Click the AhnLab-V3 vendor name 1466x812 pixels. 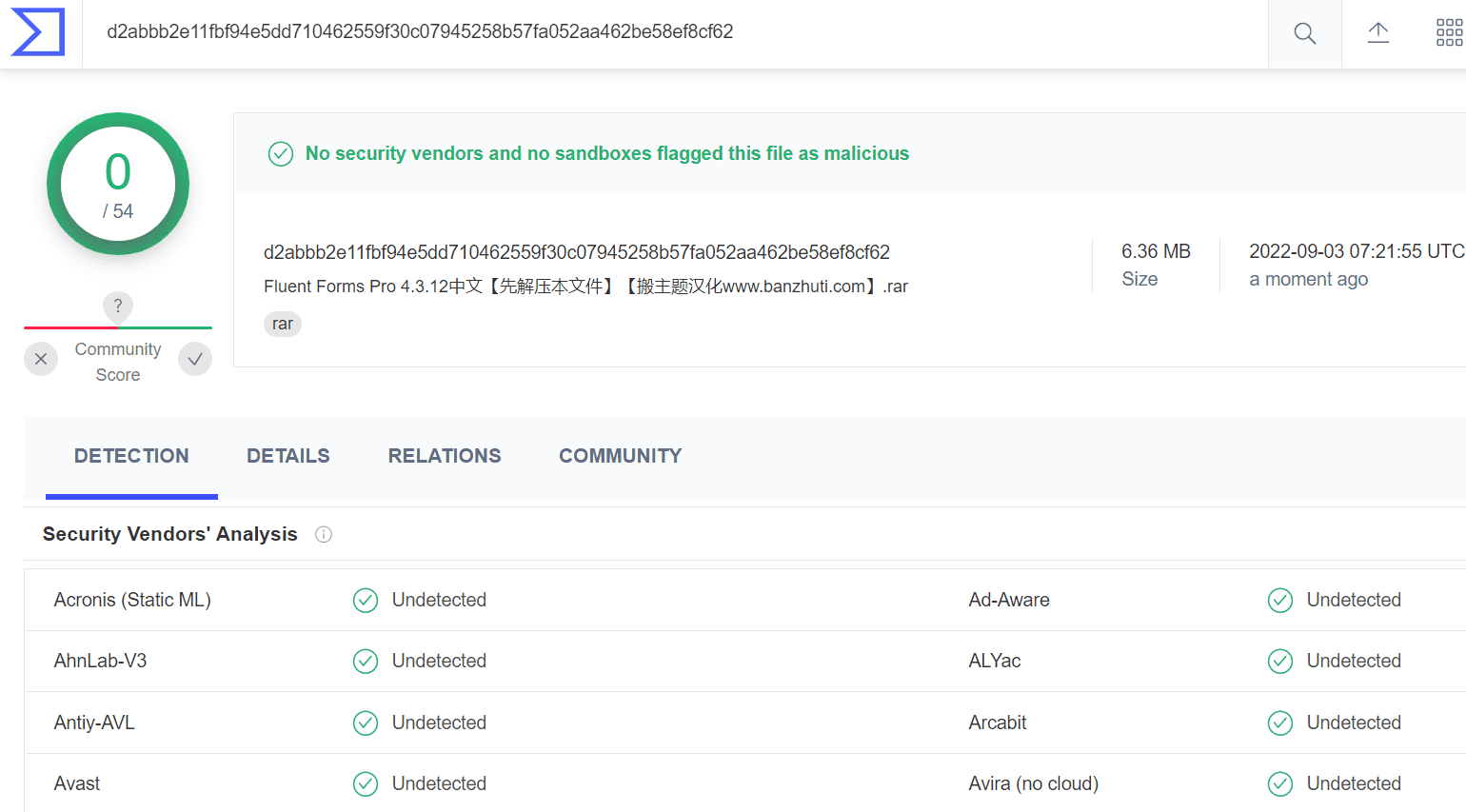(100, 661)
